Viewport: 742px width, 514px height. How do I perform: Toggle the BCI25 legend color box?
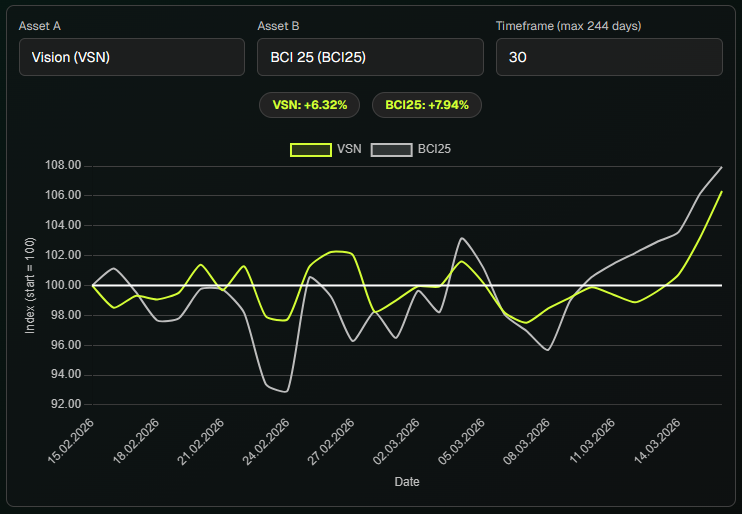(x=391, y=150)
